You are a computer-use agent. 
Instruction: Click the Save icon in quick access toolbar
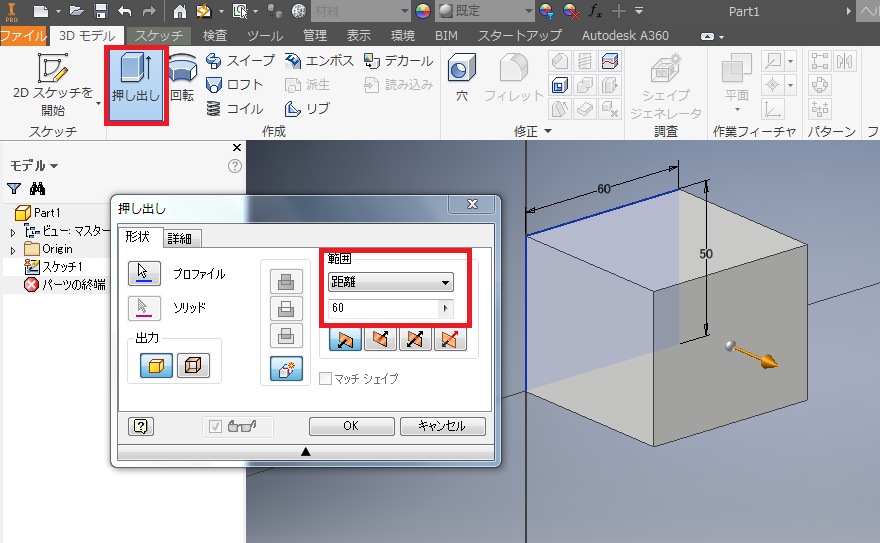100,11
